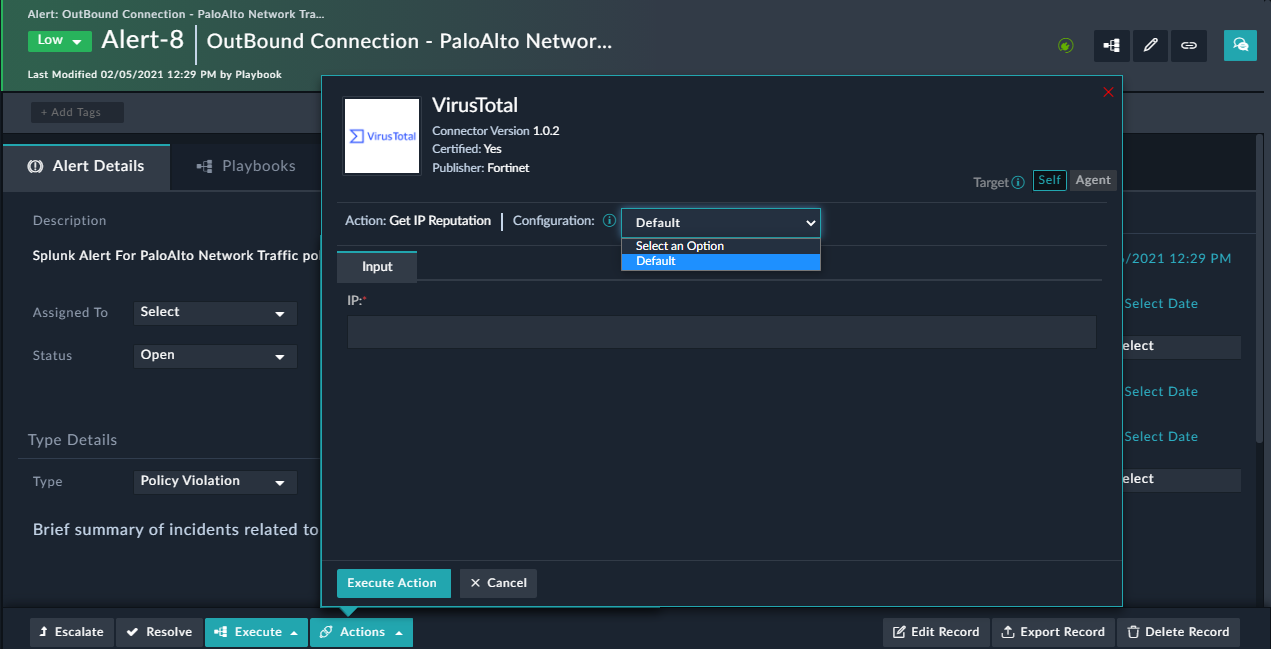Open the playbooks hierarchy icon in header

pyautogui.click(x=1111, y=45)
